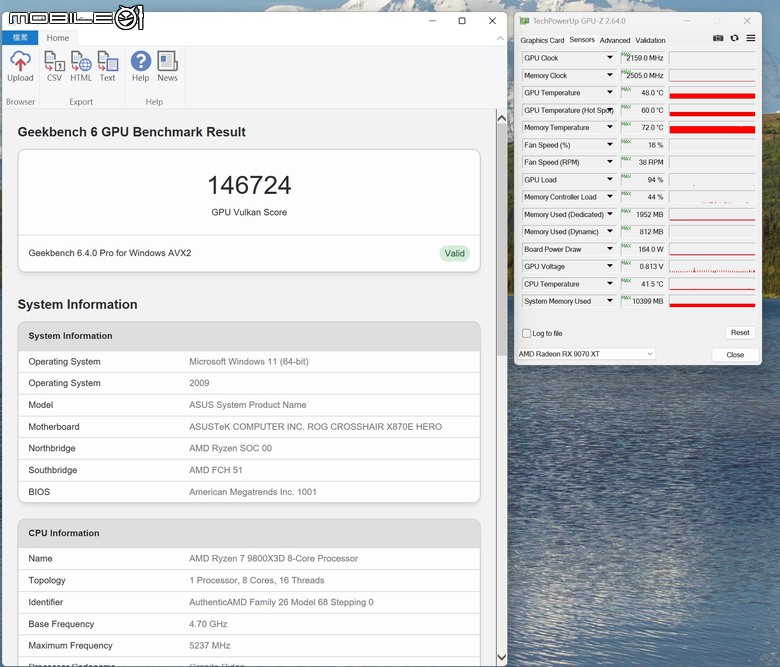Click the Hot Spot temperature value 60.0 °C
Viewport: 780px width, 667px height.
(652, 110)
